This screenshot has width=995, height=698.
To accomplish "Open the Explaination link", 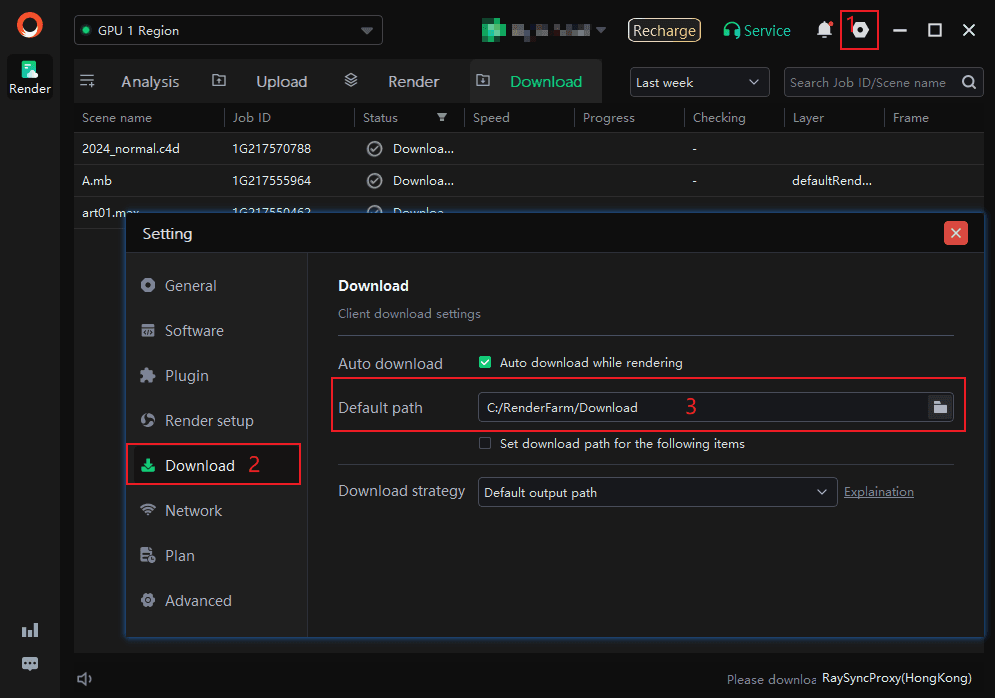I will 878,492.
